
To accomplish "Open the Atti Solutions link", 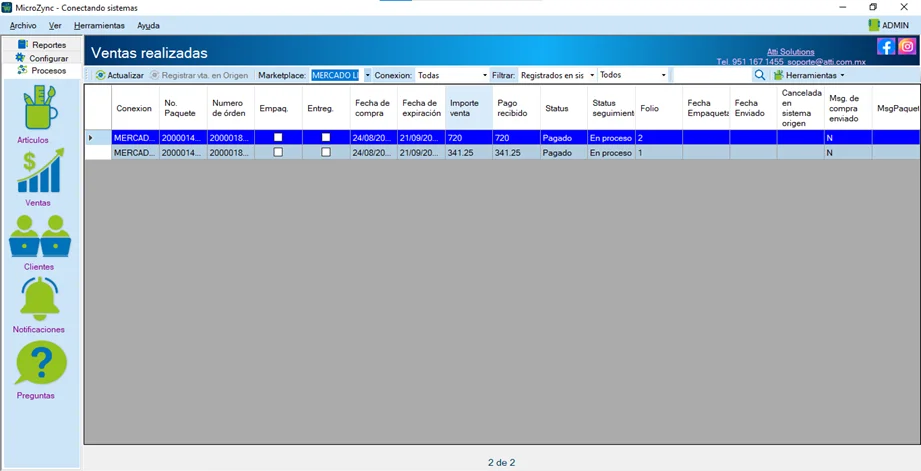I will pos(791,52).
